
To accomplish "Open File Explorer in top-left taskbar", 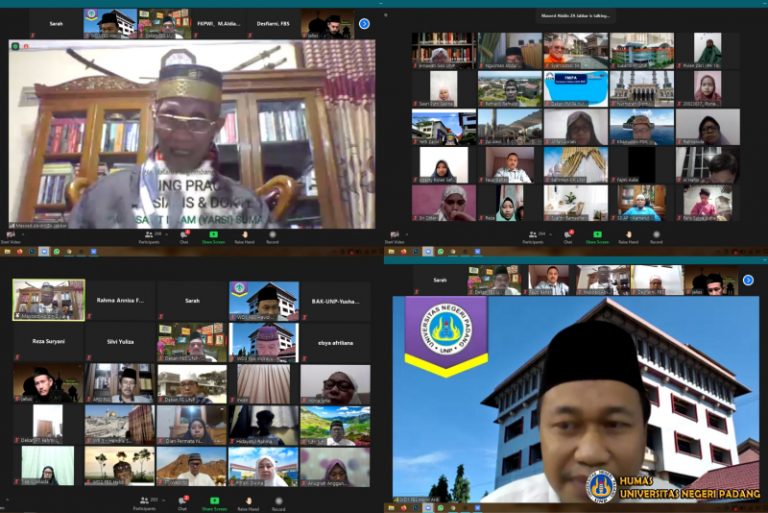I will pyautogui.click(x=7, y=251).
